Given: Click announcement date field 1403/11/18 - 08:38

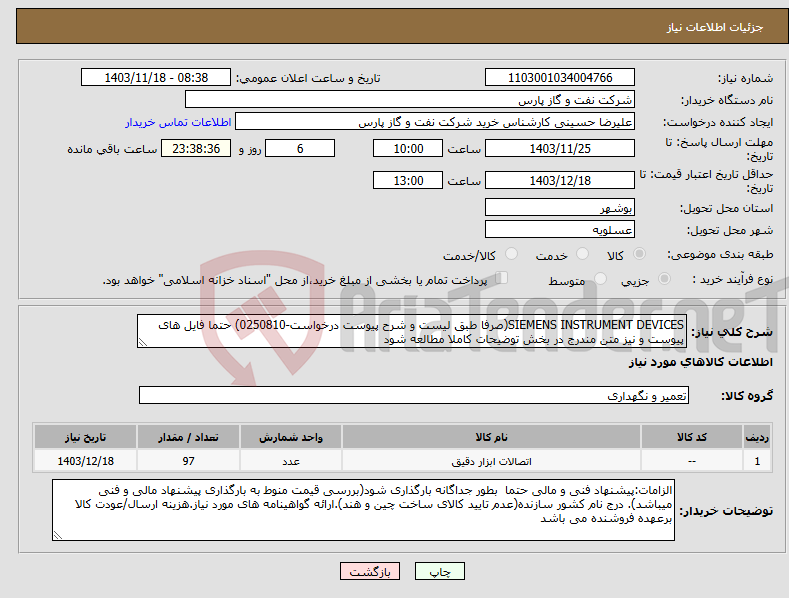Looking at the screenshot, I should tap(156, 78).
